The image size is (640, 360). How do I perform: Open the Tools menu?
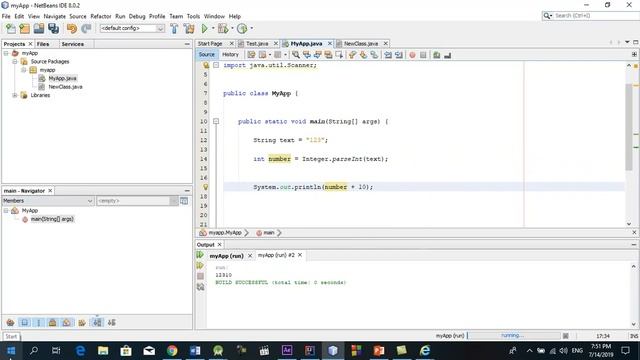(193, 16)
